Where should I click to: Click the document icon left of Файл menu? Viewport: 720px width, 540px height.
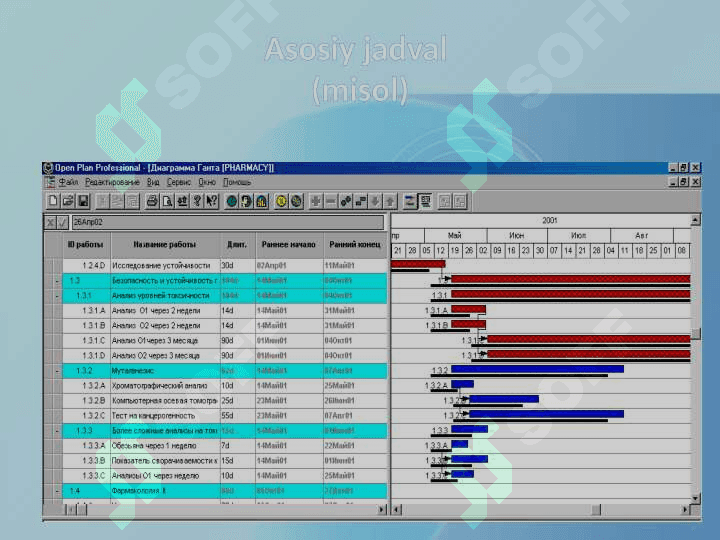click(50, 182)
